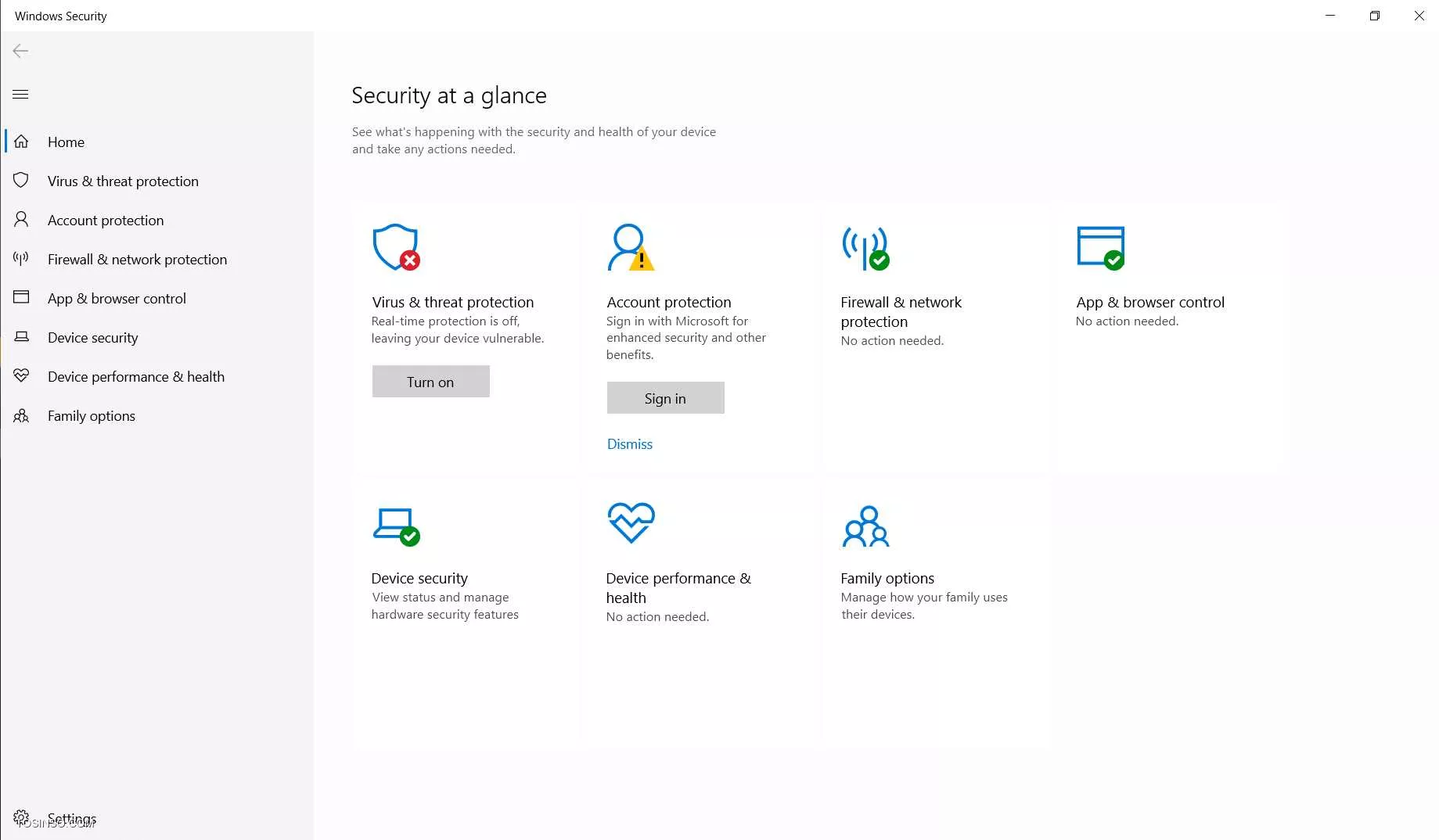Click the window icon for App & browser control in sidebar
Viewport: 1439px width, 840px height.
[21, 297]
